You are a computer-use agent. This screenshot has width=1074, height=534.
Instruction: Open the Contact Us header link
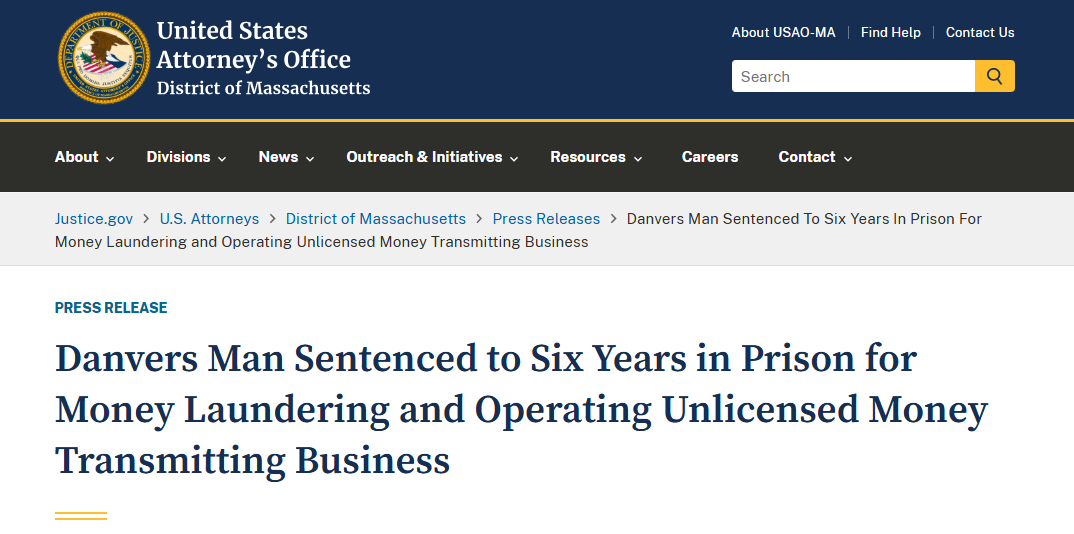980,32
